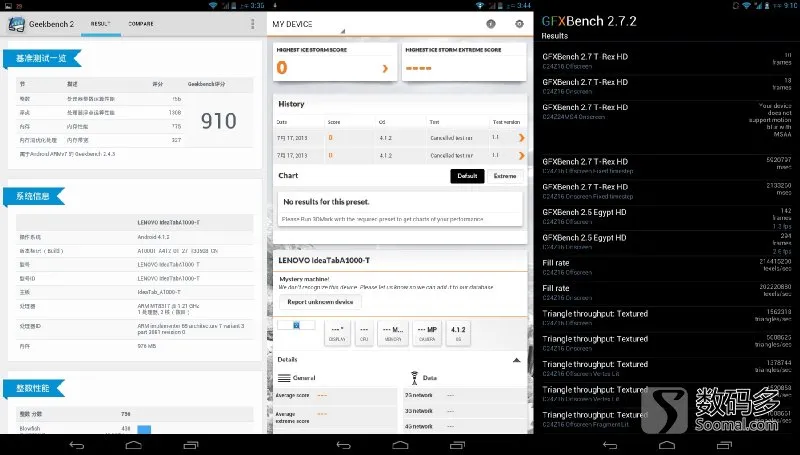
Task: Tap the 系统信息 section banner
Action: click(33, 196)
